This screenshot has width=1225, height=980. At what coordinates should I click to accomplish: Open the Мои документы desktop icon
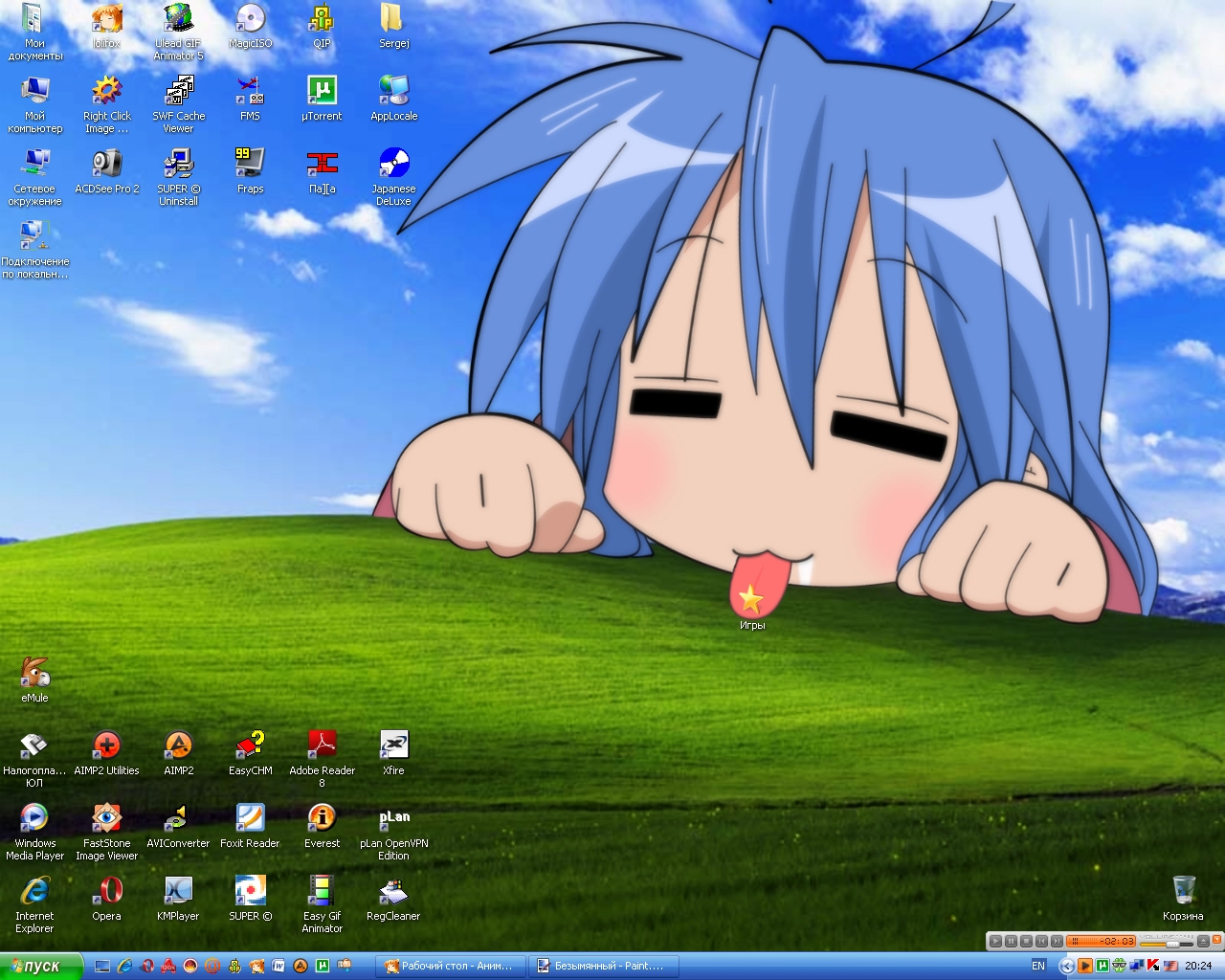click(34, 32)
